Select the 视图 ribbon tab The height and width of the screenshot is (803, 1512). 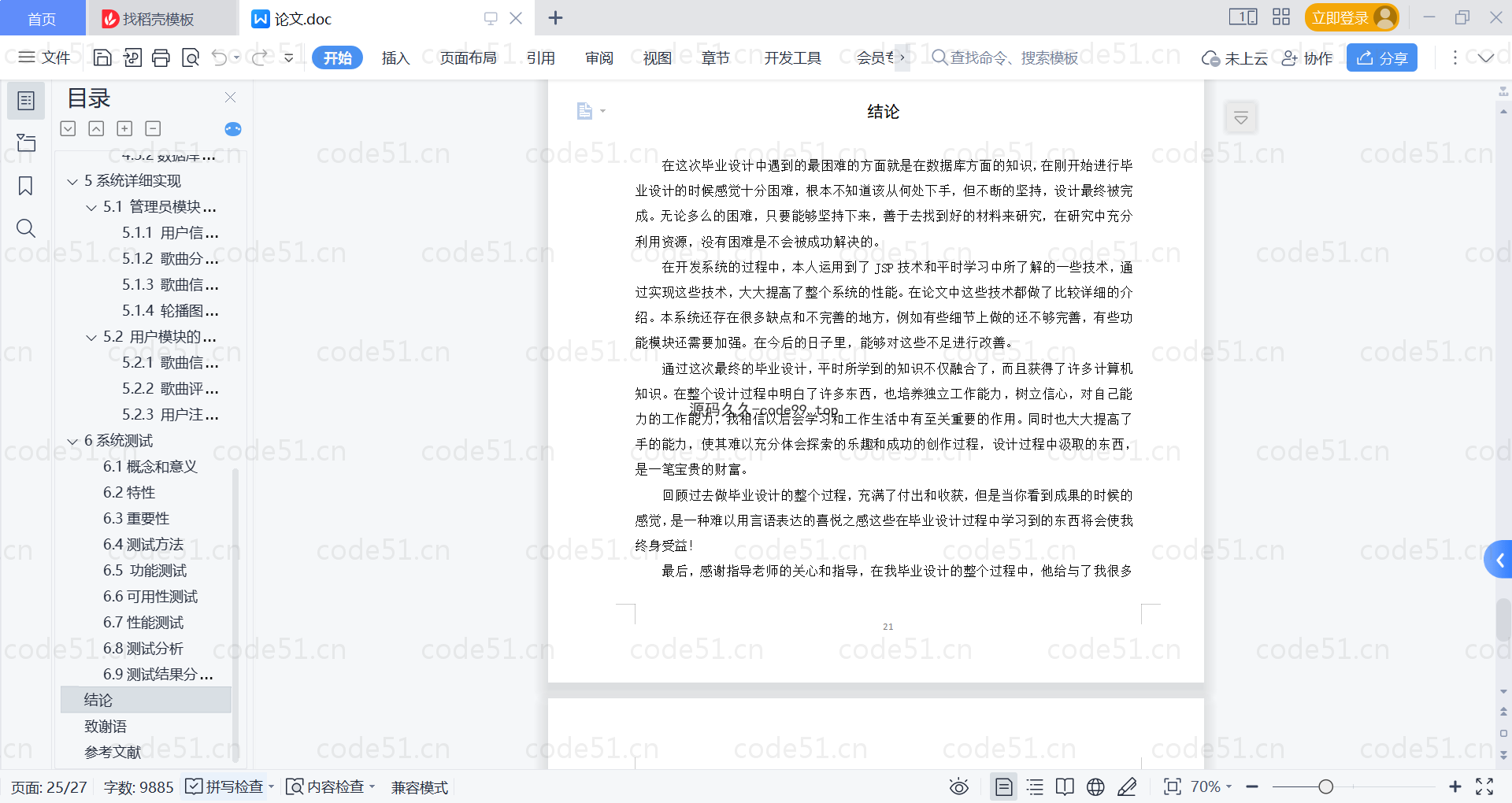point(658,57)
